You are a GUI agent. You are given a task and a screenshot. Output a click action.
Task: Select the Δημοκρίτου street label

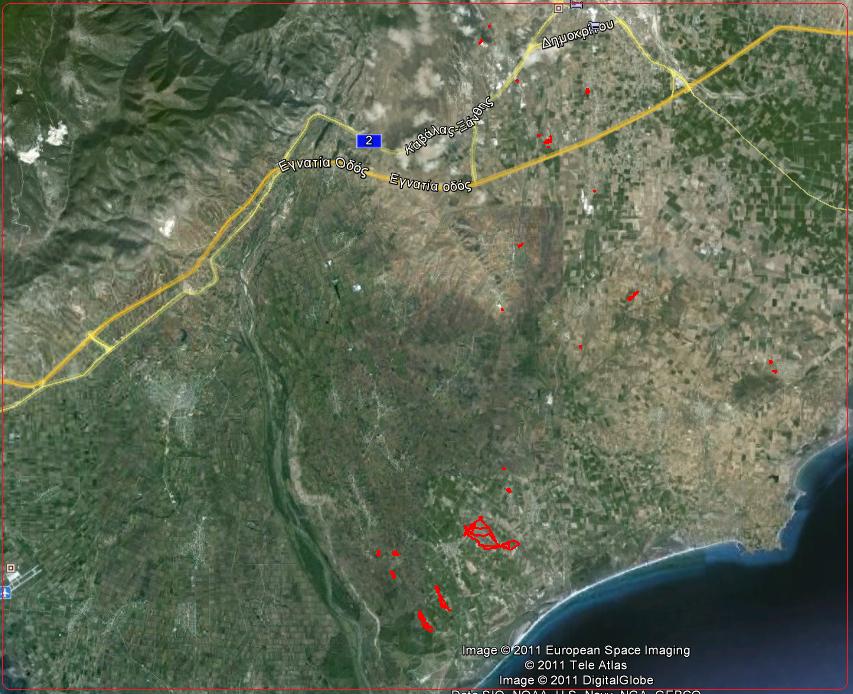pyautogui.click(x=574, y=34)
